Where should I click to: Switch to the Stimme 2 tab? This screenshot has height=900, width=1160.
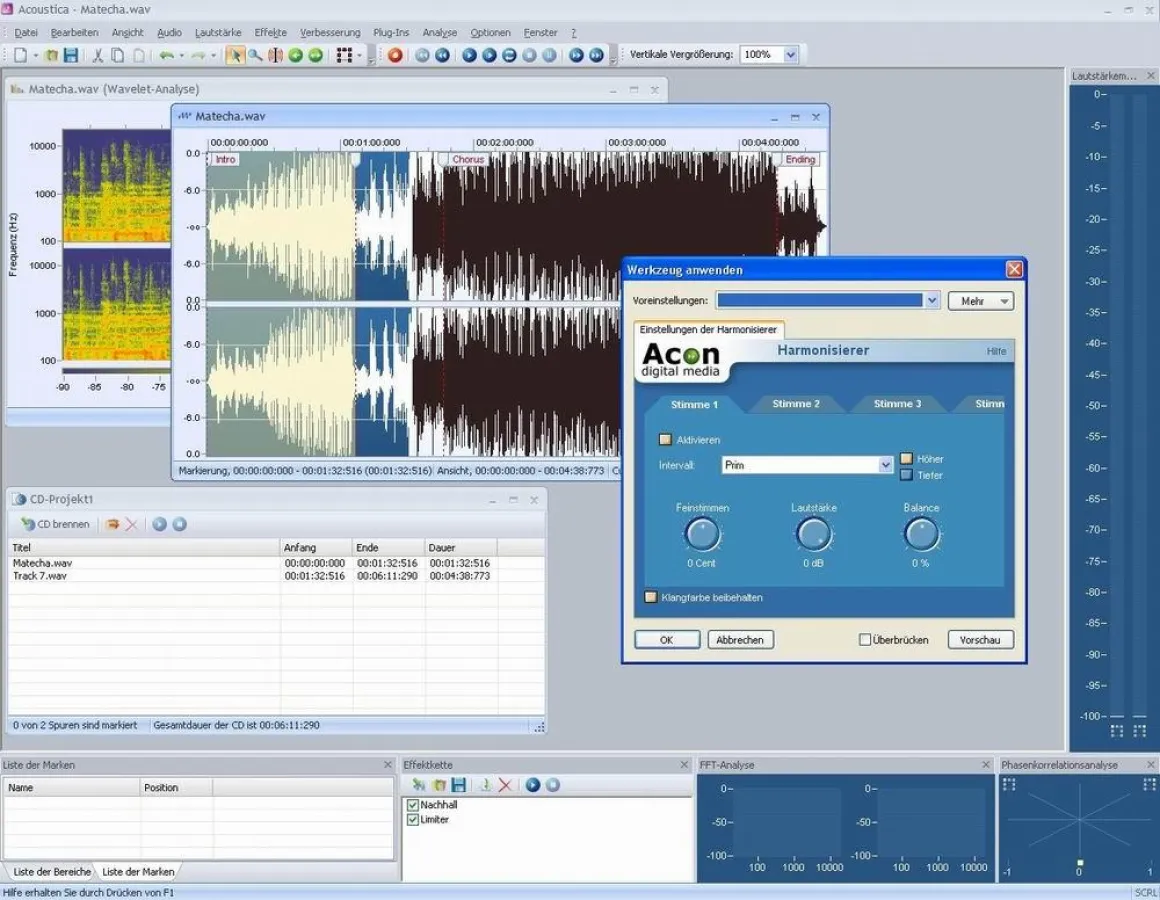(x=795, y=404)
